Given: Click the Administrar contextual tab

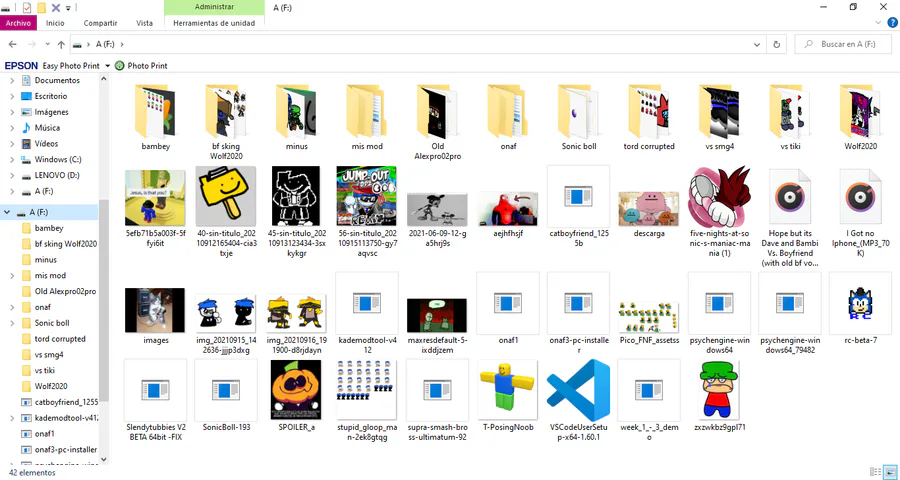Looking at the screenshot, I should [214, 7].
